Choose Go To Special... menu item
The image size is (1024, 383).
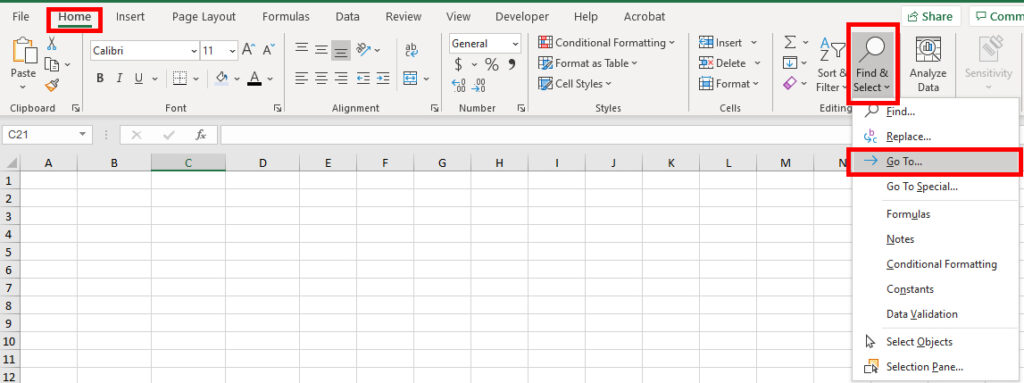(x=936, y=187)
